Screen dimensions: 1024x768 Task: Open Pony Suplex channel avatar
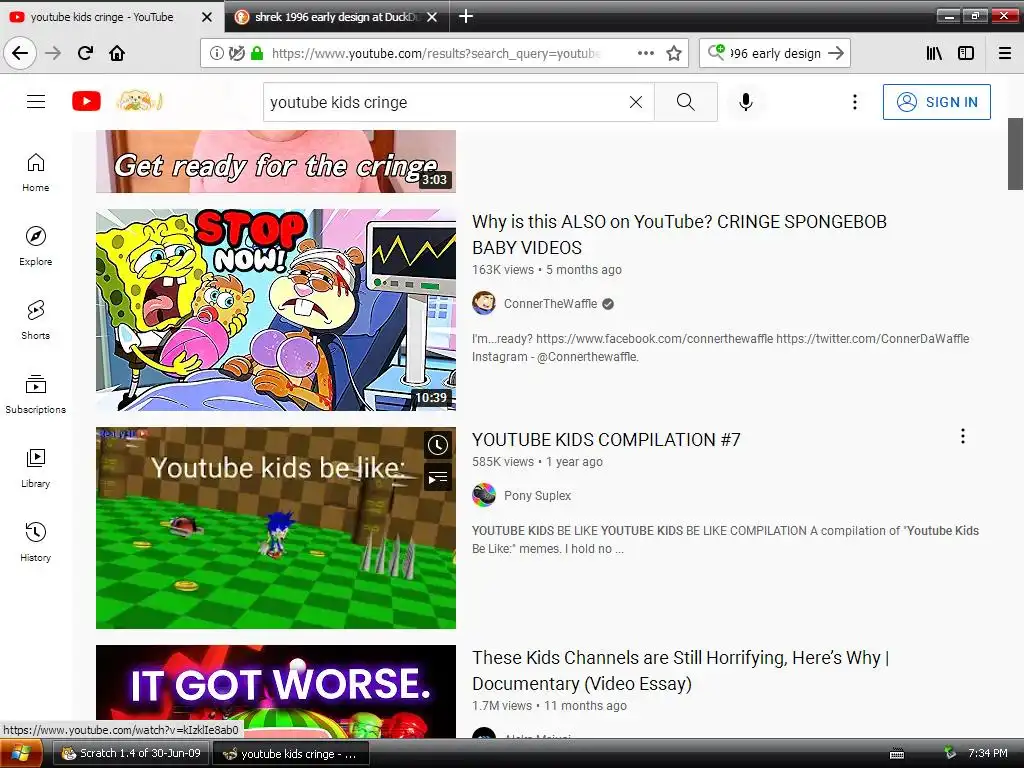tap(484, 496)
